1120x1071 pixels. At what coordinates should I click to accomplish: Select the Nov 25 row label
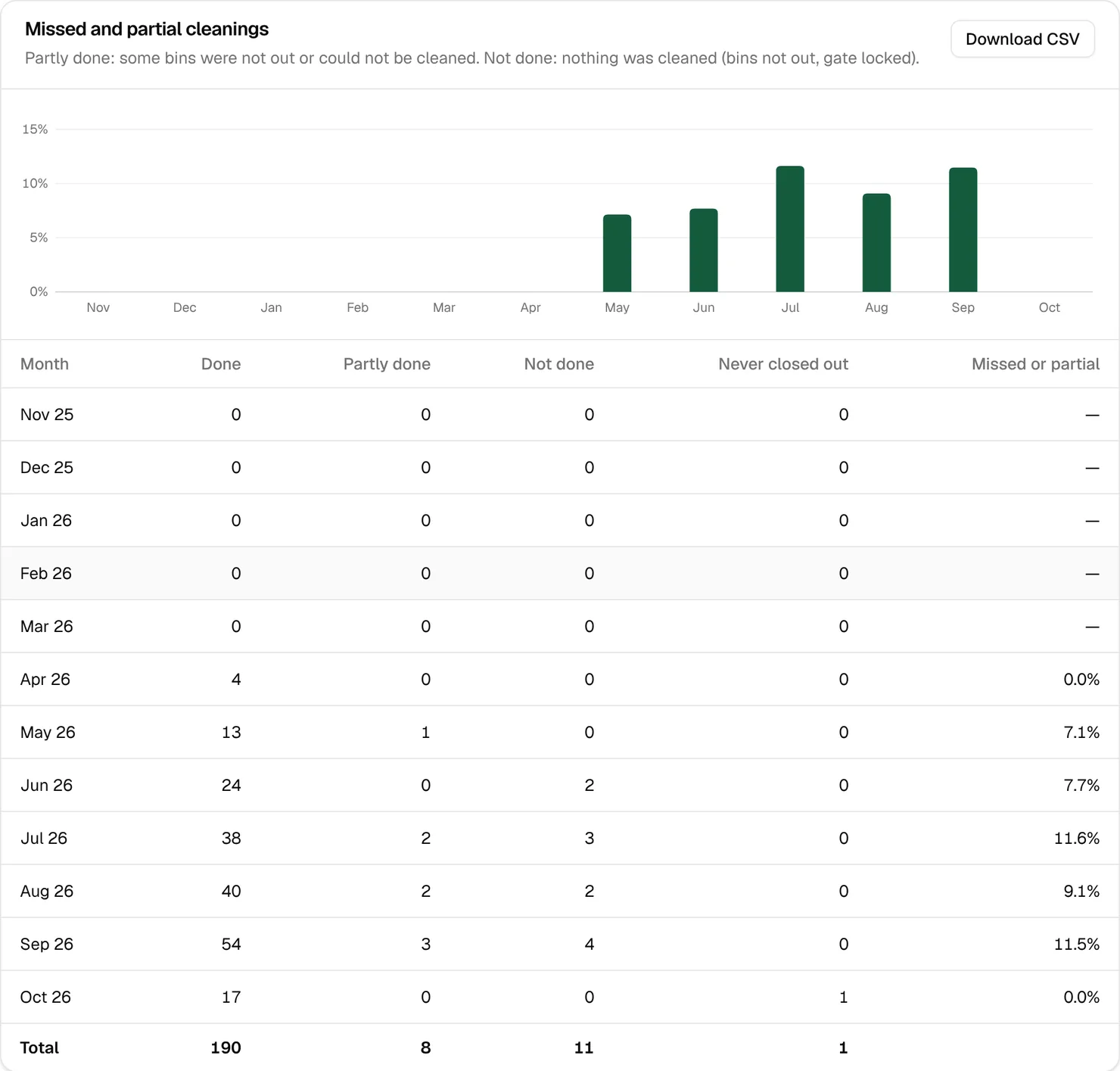click(47, 415)
